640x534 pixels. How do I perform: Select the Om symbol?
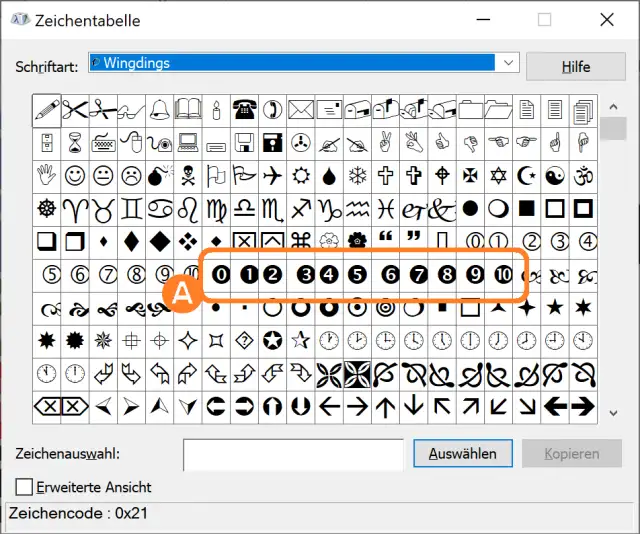click(583, 176)
